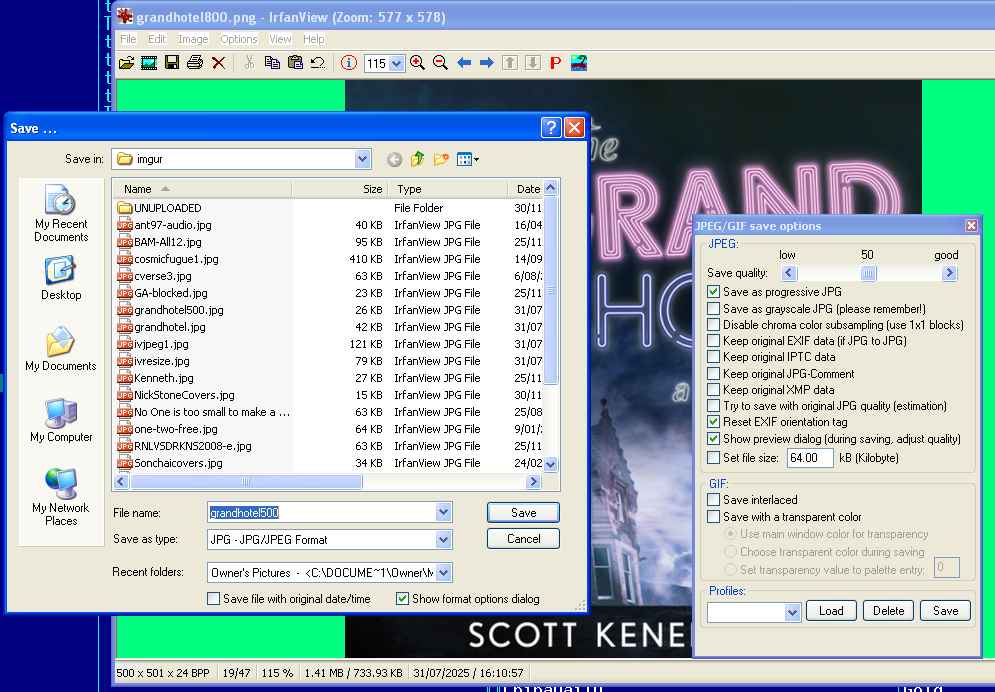This screenshot has width=995, height=692.
Task: Click the Delete profile button
Action: coord(888,611)
